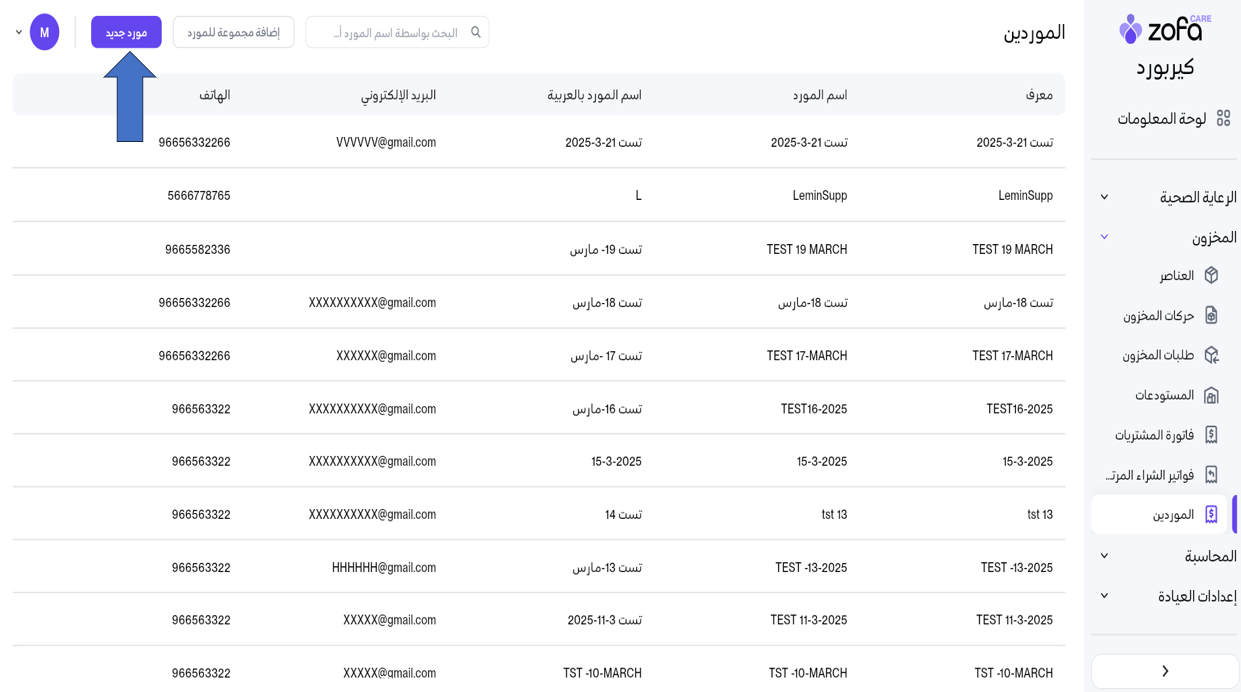Collapse sidebar with the chevron button
This screenshot has width=1241, height=692.
point(1165,671)
